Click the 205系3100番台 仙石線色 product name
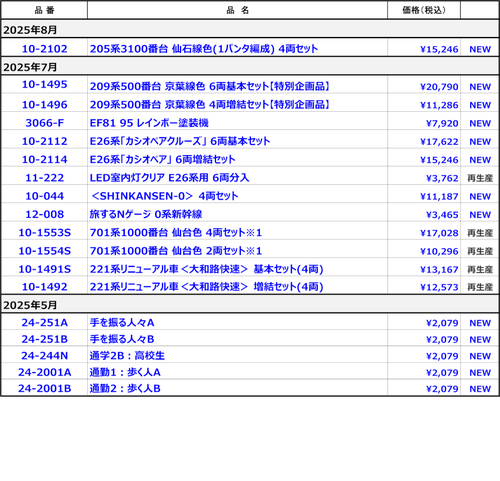The image size is (500, 481). coord(204,49)
